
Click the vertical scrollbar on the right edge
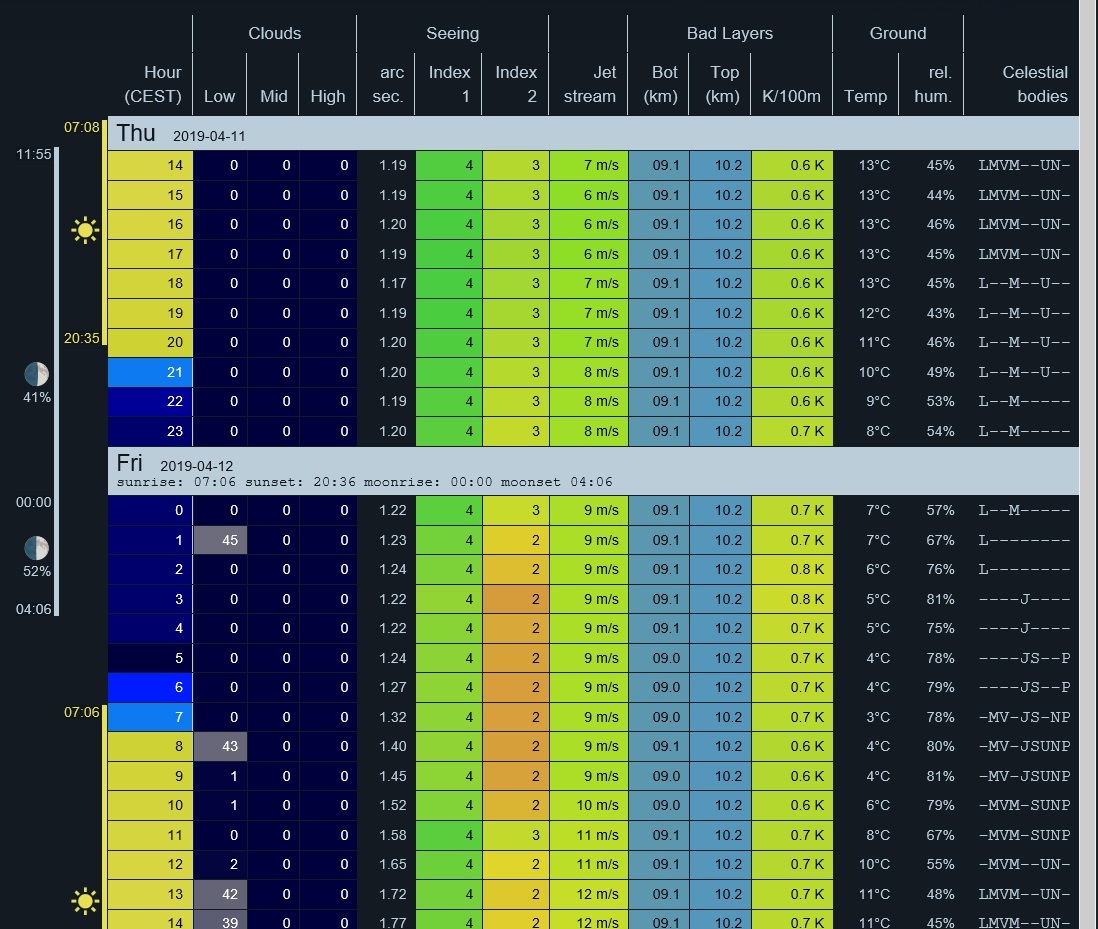tap(1088, 464)
